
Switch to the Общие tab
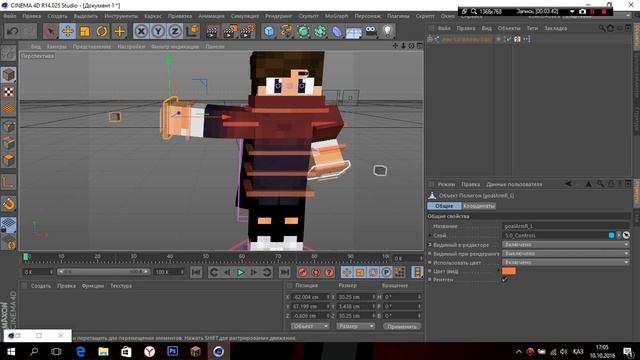[444, 206]
